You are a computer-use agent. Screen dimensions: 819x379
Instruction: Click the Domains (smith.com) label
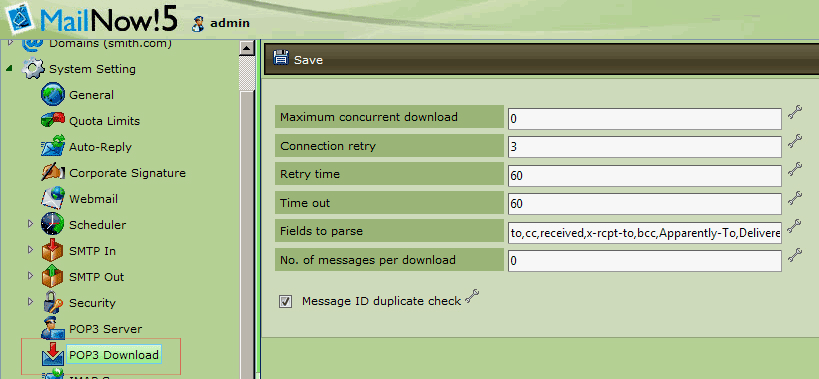point(110,44)
